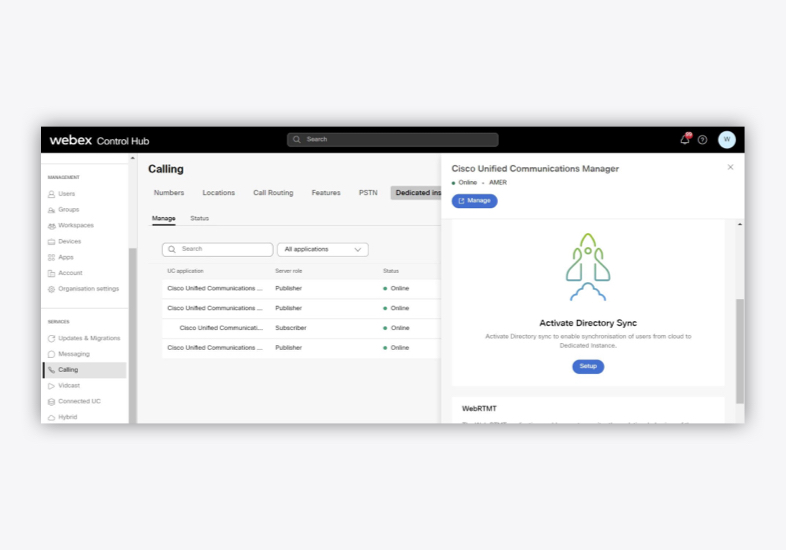786x550 pixels.
Task: Click the UC application table search field
Action: 218,249
